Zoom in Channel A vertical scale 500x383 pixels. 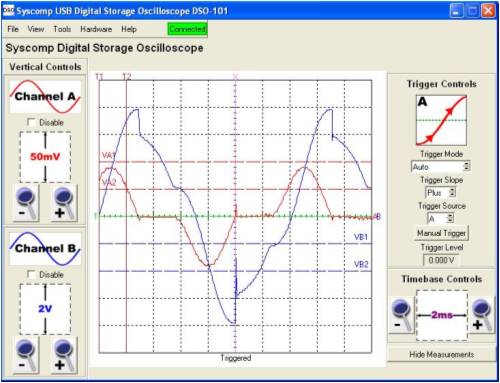[x=64, y=203]
